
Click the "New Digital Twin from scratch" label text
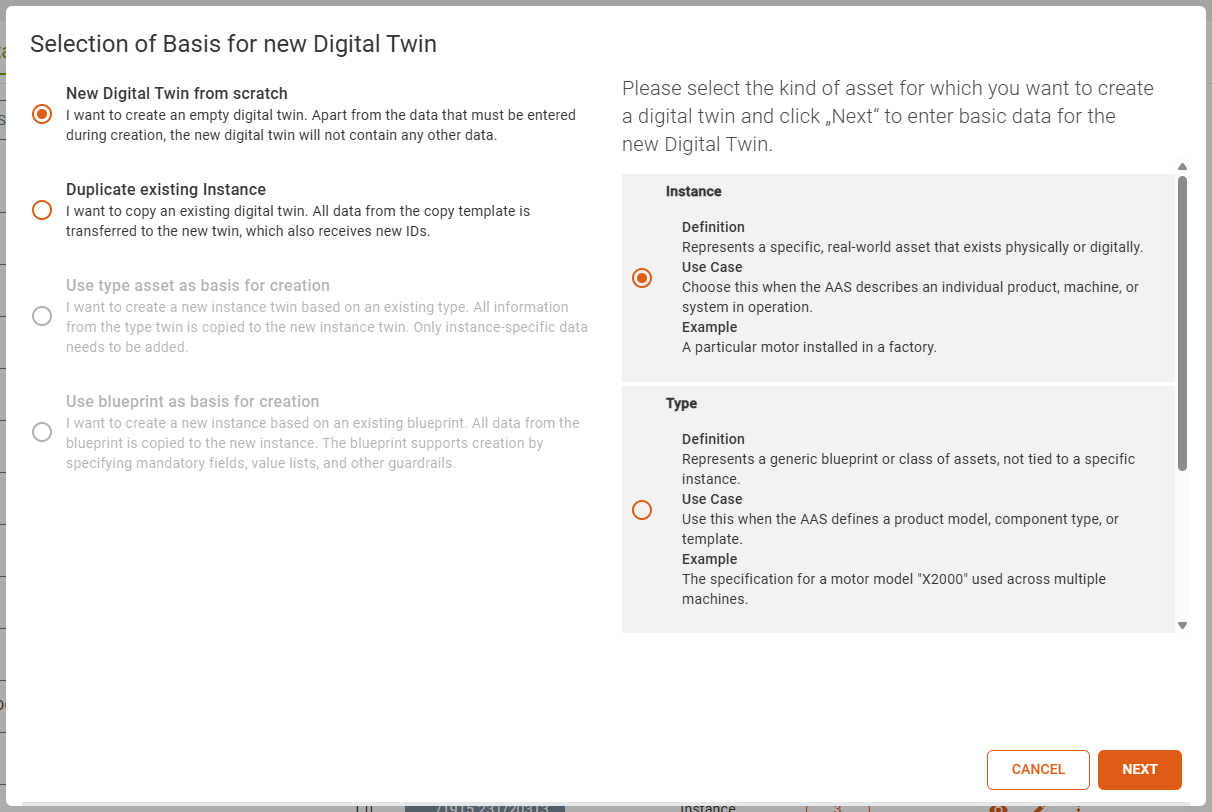[177, 93]
